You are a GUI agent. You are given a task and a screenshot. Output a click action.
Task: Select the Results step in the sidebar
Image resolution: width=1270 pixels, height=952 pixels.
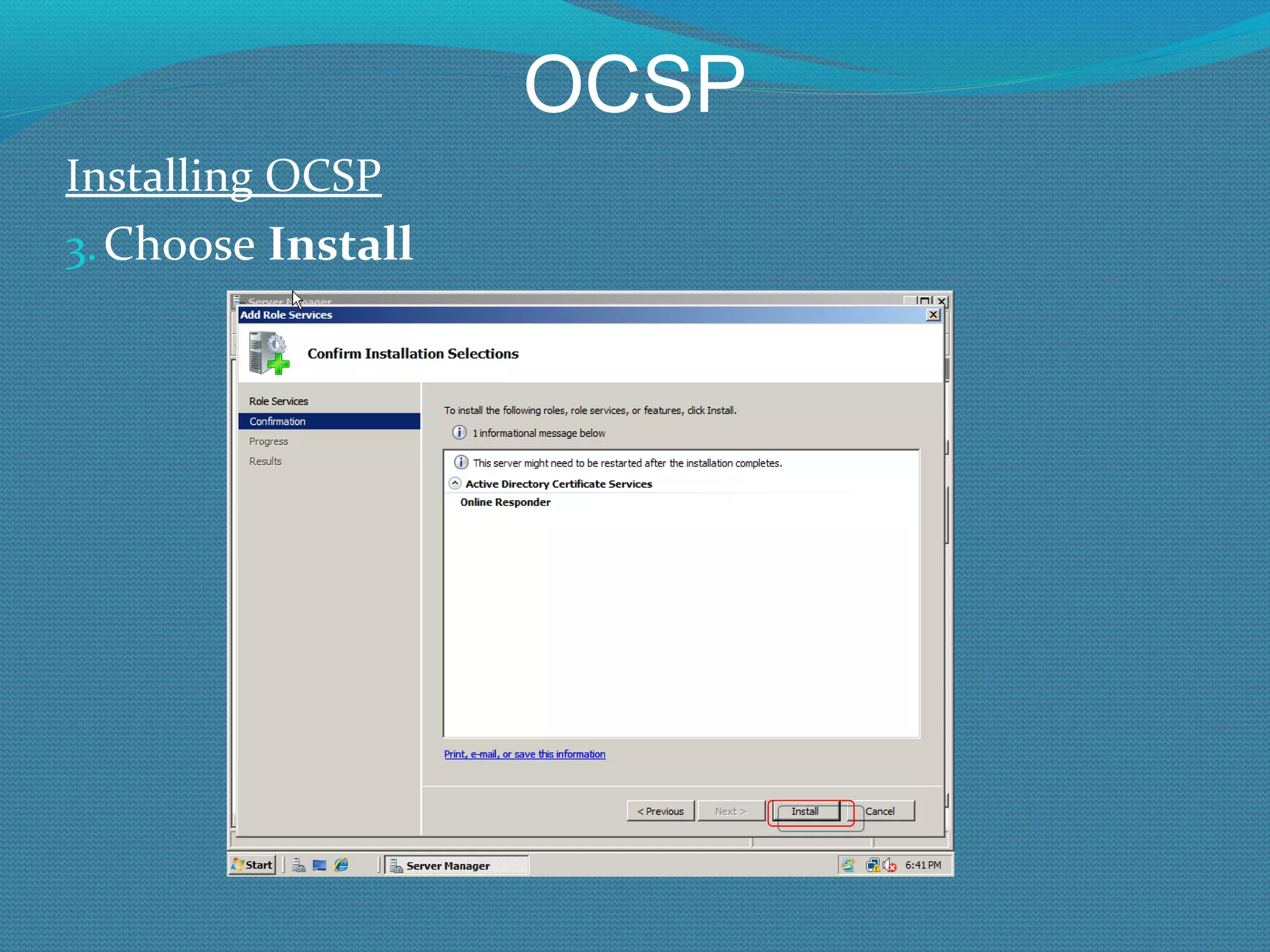pyautogui.click(x=265, y=461)
